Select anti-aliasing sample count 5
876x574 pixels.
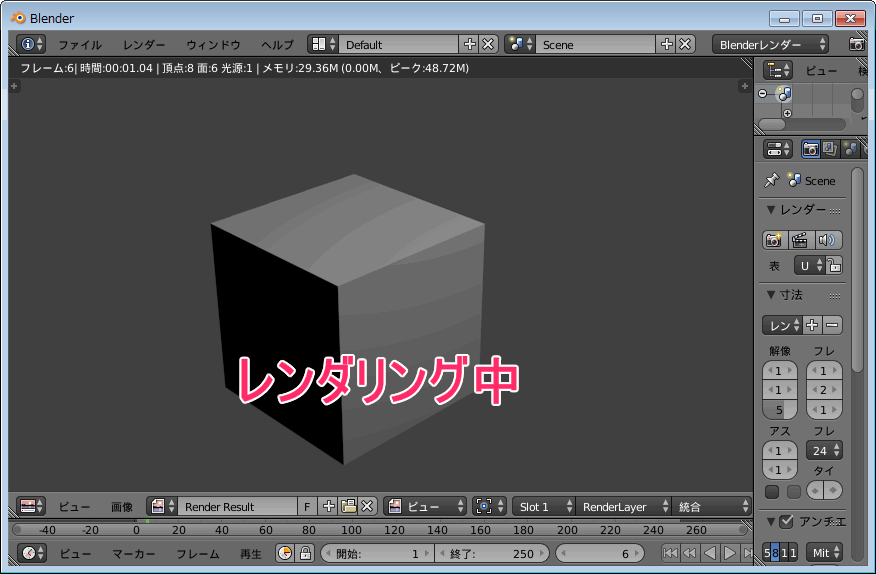[x=767, y=553]
